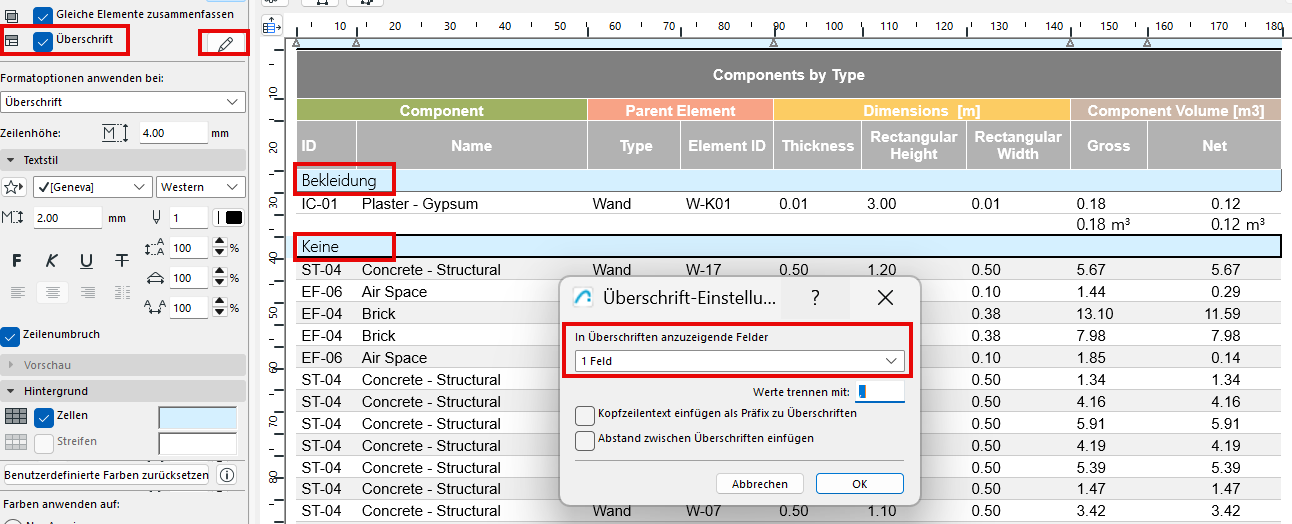Click the 'Net' column header

click(x=1215, y=146)
